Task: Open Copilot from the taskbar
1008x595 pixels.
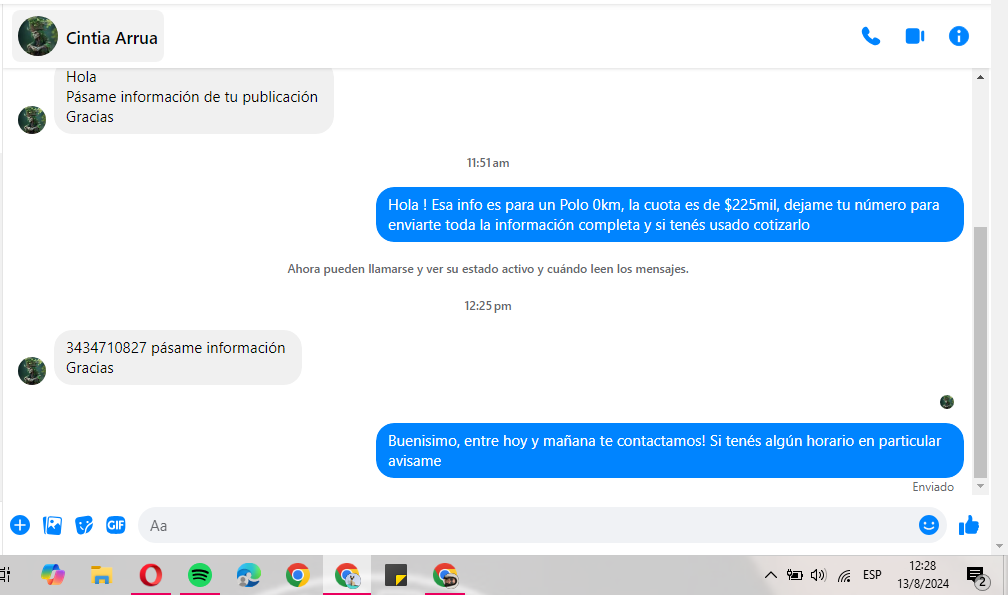Action: click(x=53, y=574)
